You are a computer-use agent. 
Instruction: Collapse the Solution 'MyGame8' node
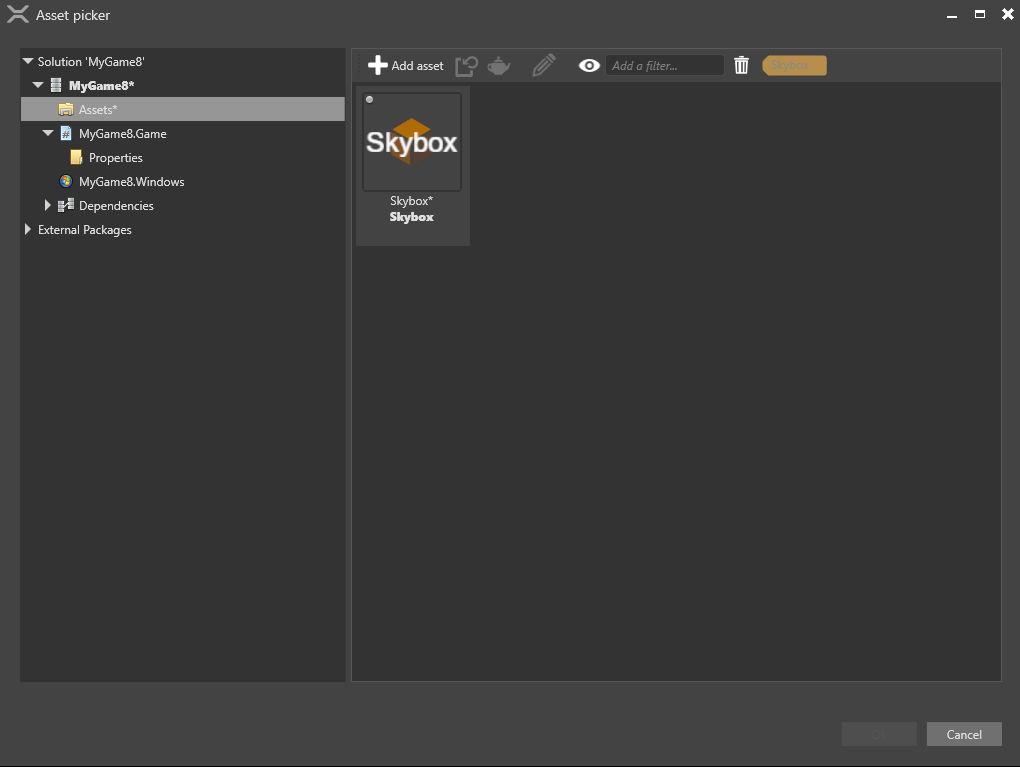[x=26, y=61]
